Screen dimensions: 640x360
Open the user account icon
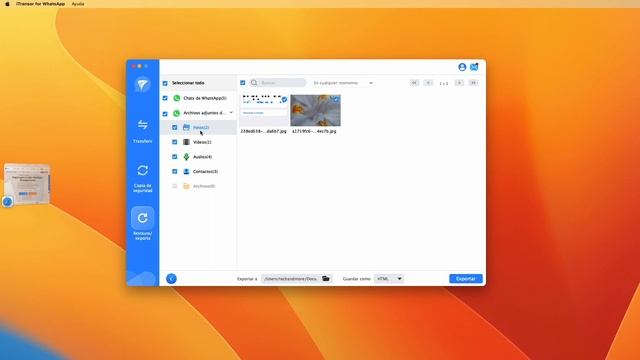pyautogui.click(x=462, y=67)
